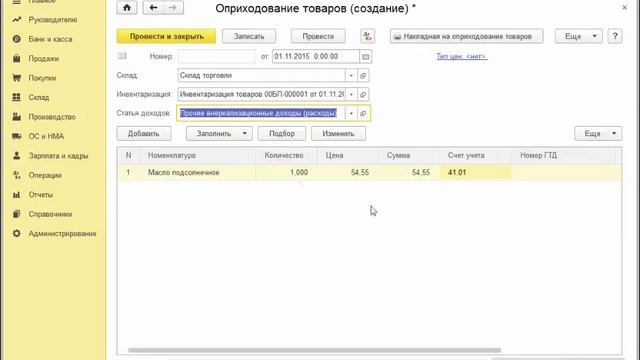This screenshot has width=640, height=360.
Task: Expand the Статья доходов dropdown list
Action: point(351,113)
